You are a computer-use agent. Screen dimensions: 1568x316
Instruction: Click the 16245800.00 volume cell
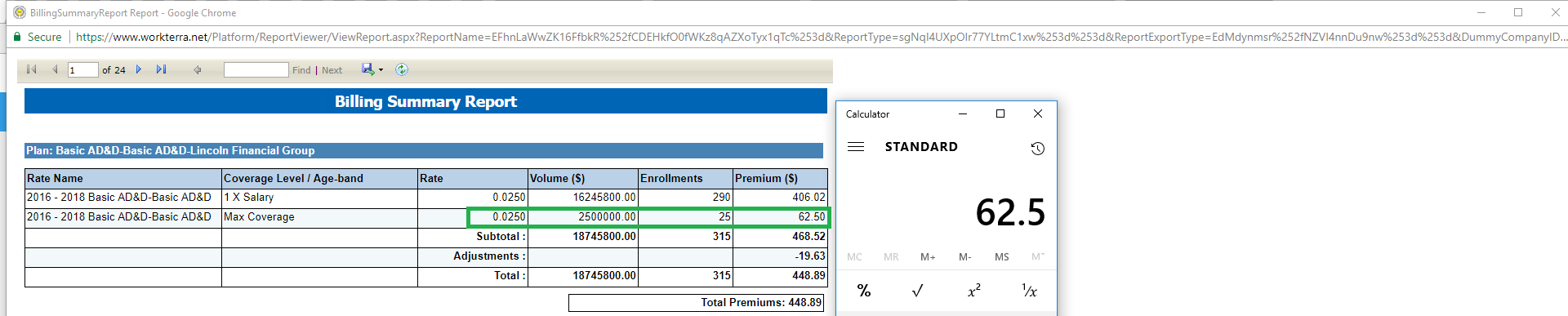tap(583, 198)
